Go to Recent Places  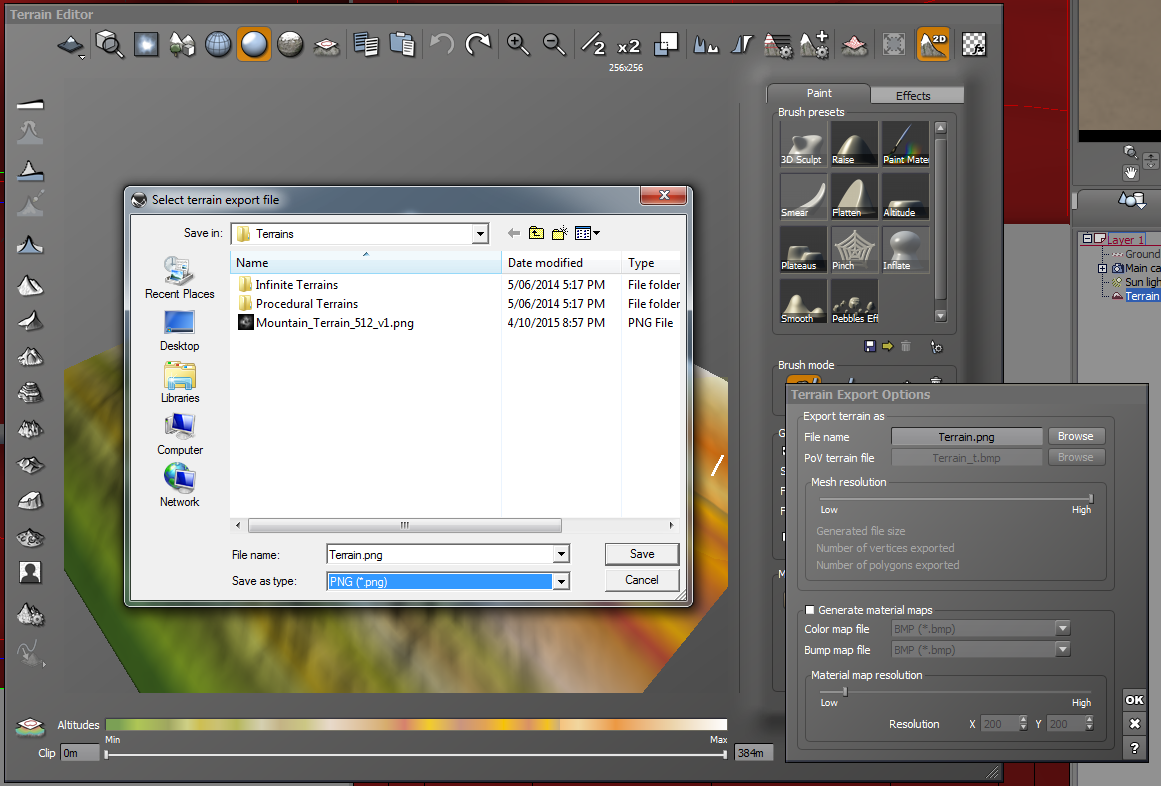179,278
